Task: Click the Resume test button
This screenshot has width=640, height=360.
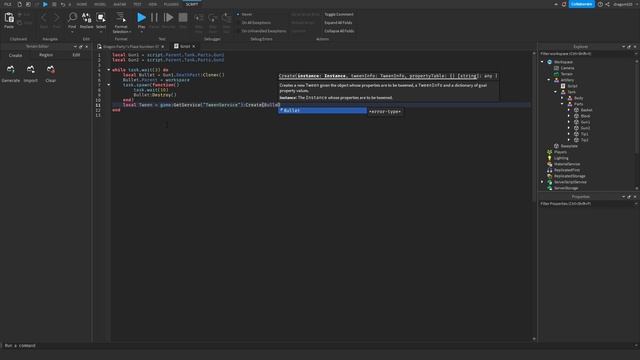Action: pyautogui.click(x=168, y=18)
